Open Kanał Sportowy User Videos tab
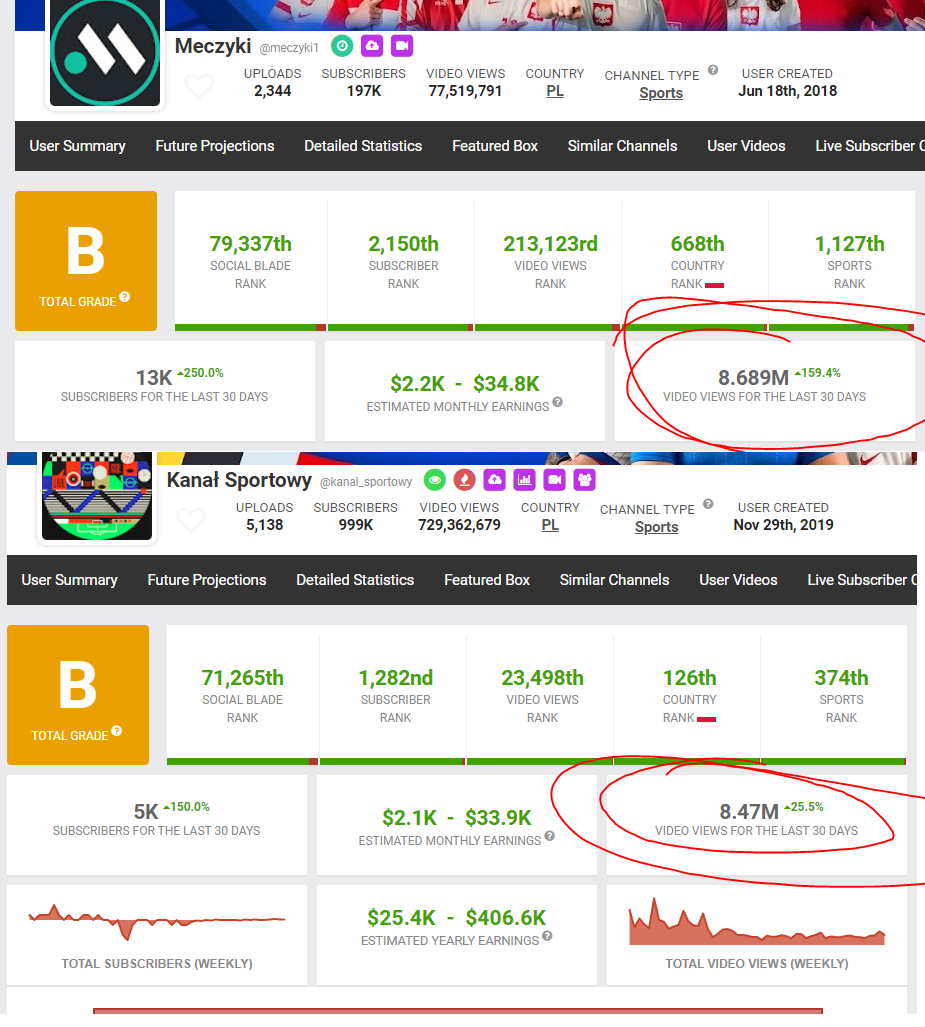This screenshot has width=925, height=1027. click(x=738, y=580)
